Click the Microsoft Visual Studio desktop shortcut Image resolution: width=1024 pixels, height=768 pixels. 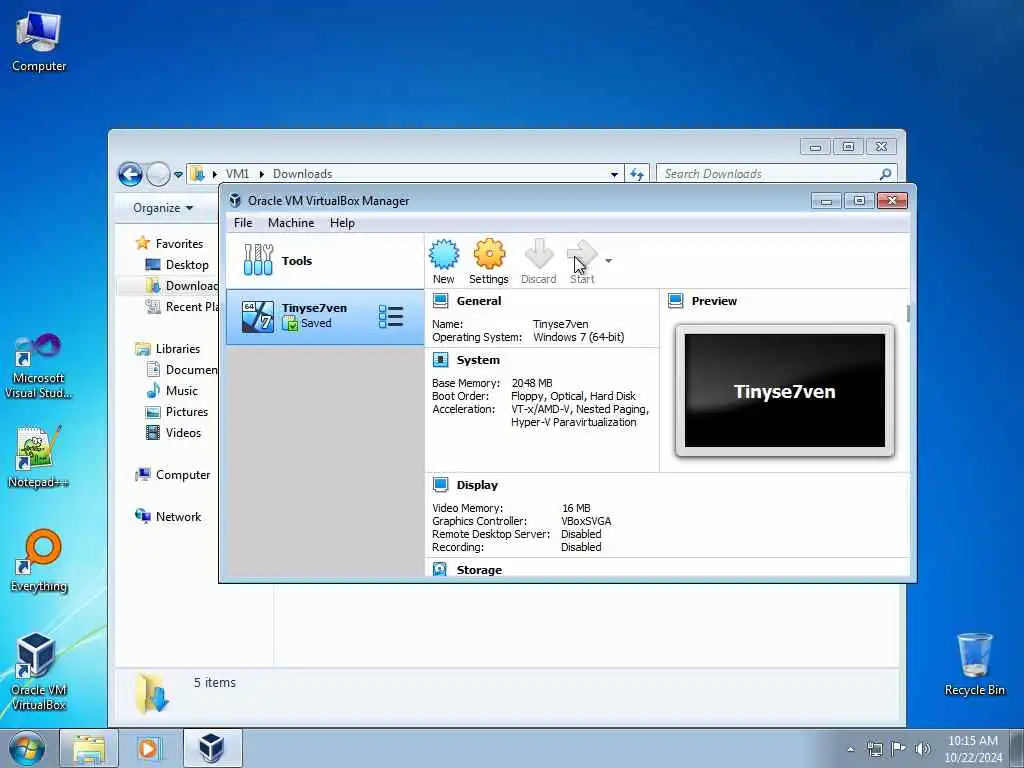(39, 366)
